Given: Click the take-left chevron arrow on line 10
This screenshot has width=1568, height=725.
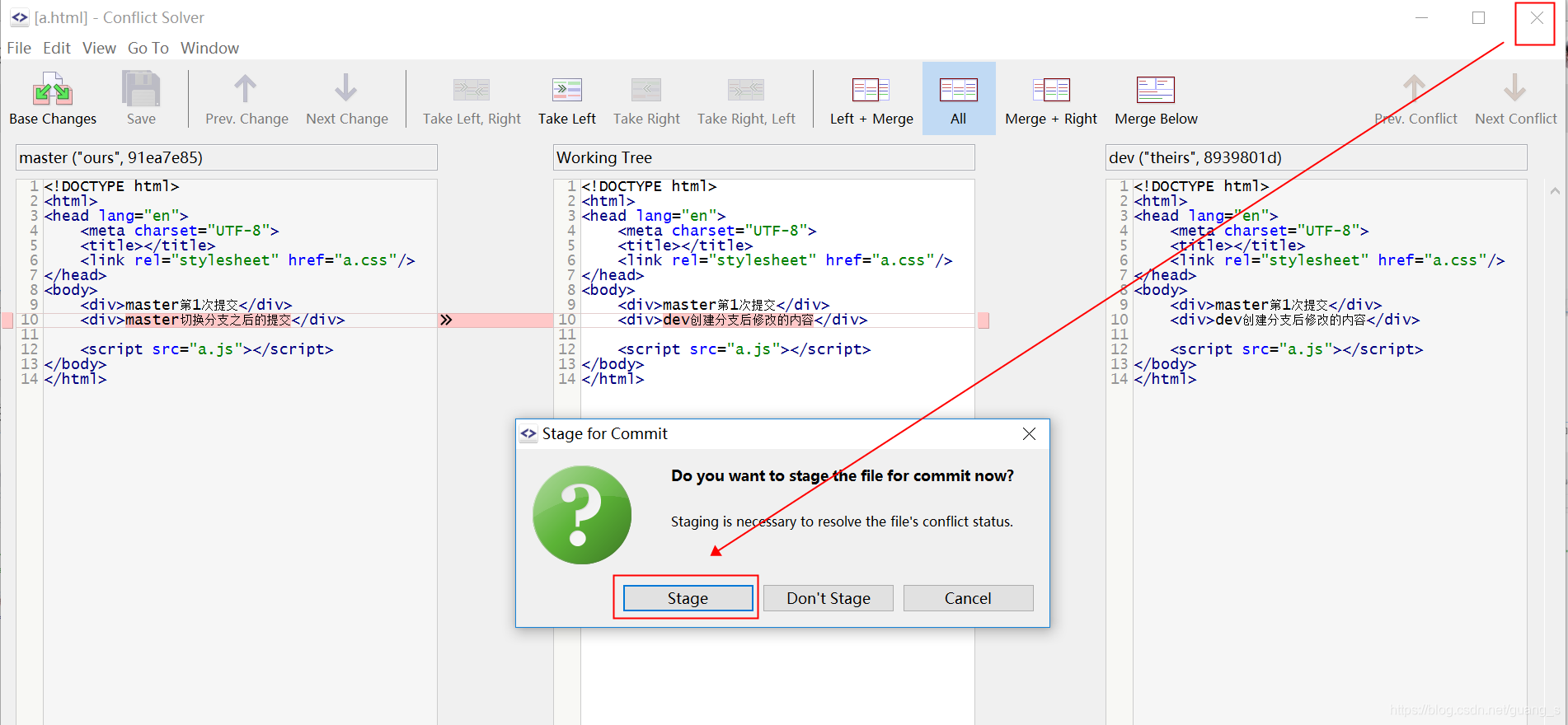Looking at the screenshot, I should click(446, 320).
